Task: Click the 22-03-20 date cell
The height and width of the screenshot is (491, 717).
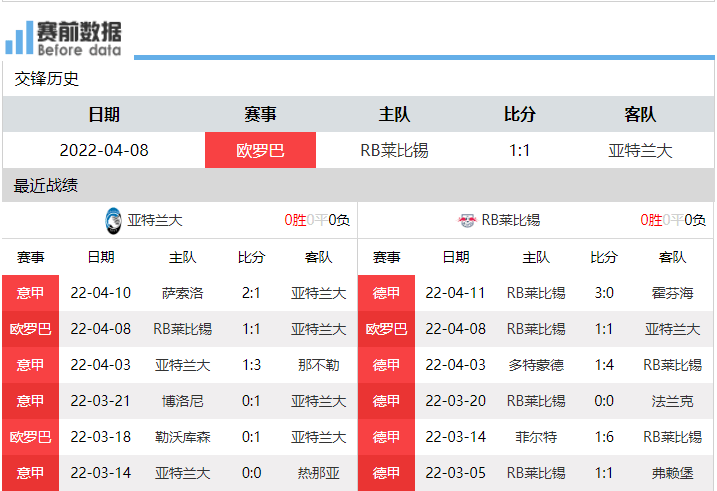Action: (x=455, y=401)
